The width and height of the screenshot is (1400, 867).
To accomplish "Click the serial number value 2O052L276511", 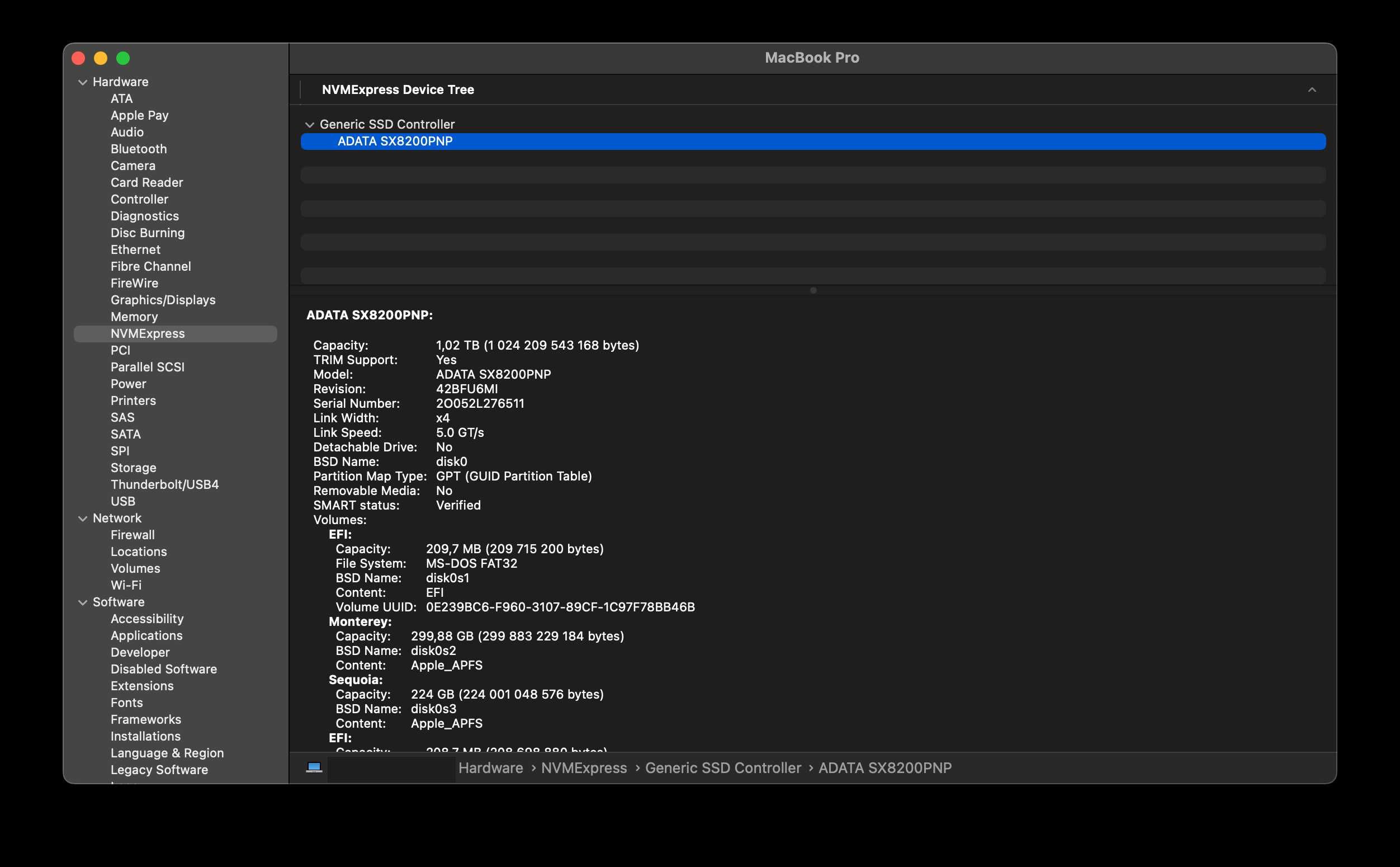I will pos(480,404).
